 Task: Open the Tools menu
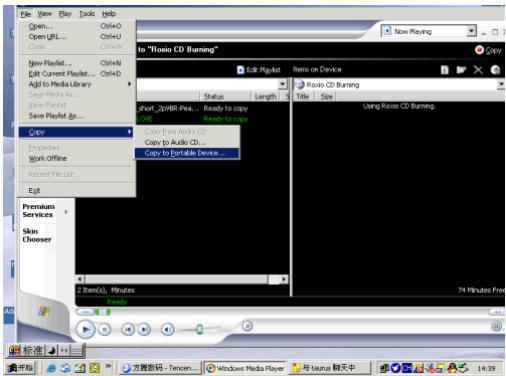tap(87, 14)
